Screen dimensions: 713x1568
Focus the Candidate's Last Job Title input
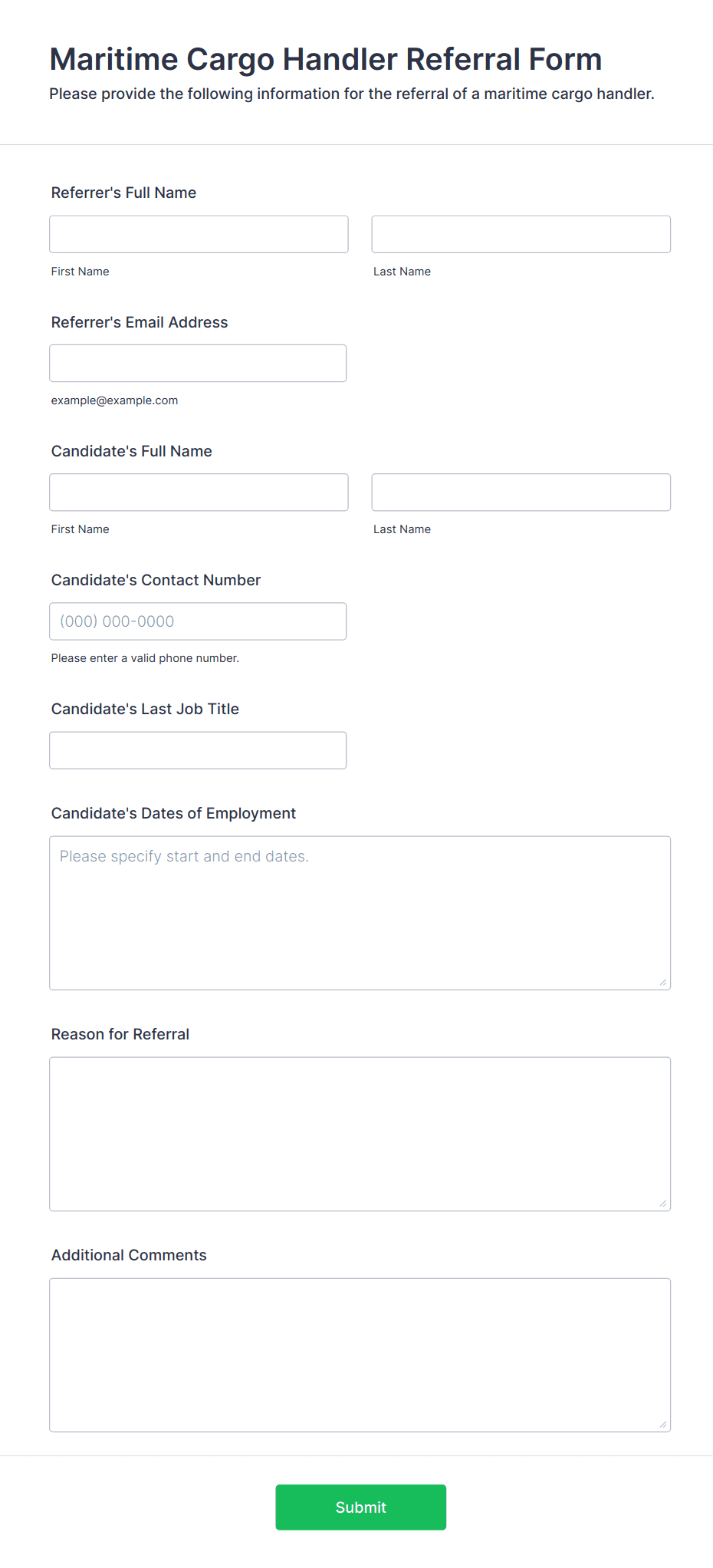(x=198, y=749)
